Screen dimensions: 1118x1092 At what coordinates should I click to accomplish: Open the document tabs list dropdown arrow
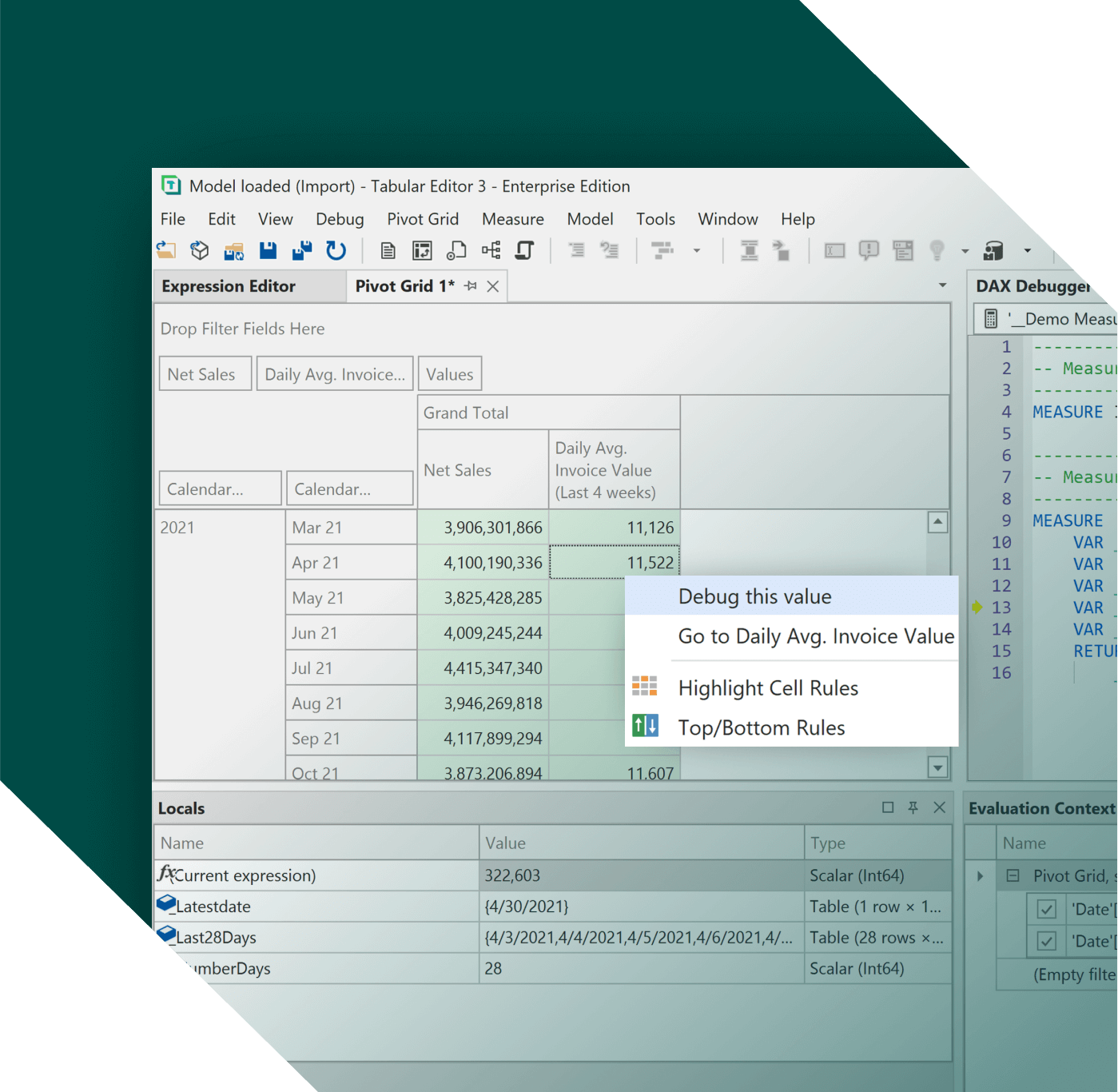coord(943,285)
